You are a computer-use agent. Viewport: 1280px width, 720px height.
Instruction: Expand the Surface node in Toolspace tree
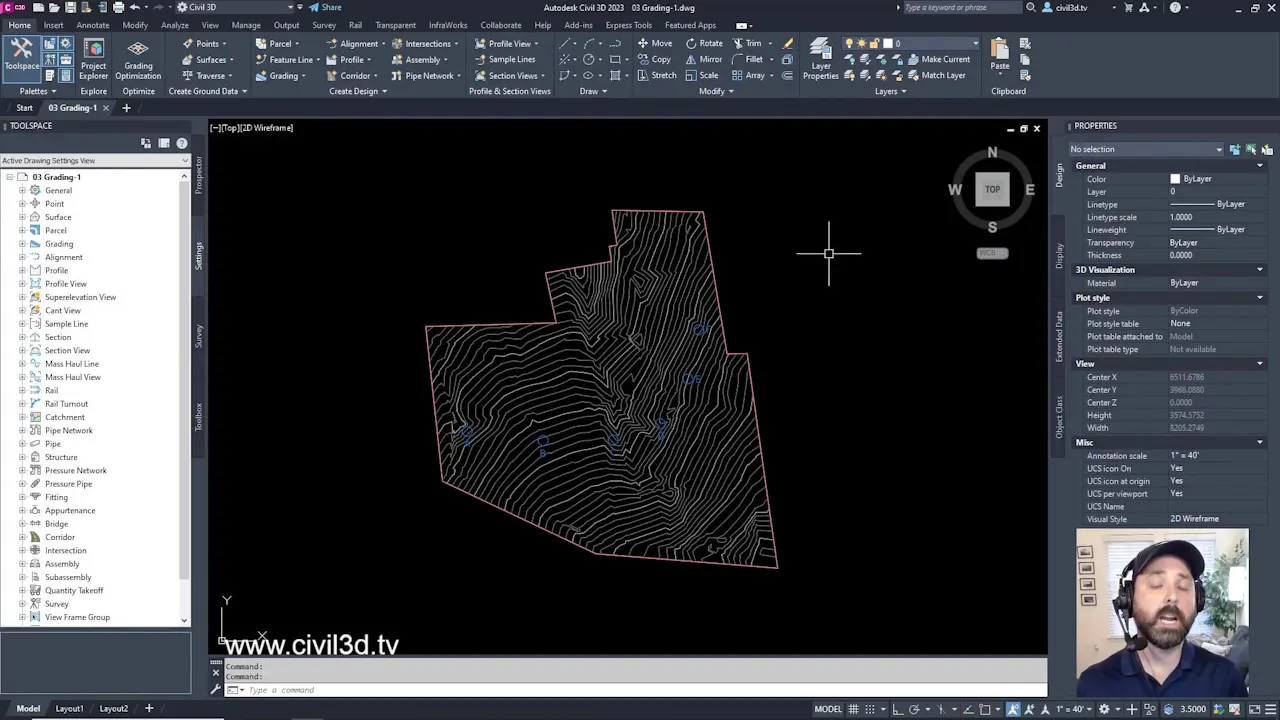pos(23,217)
